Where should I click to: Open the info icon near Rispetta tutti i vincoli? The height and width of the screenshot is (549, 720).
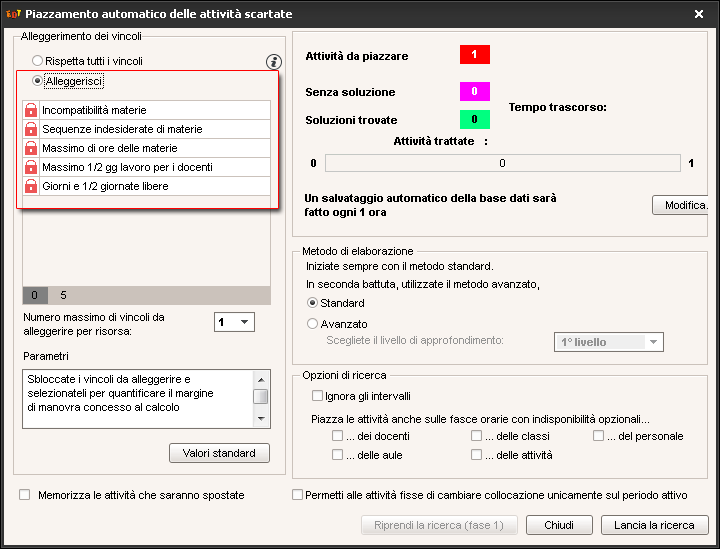click(274, 62)
